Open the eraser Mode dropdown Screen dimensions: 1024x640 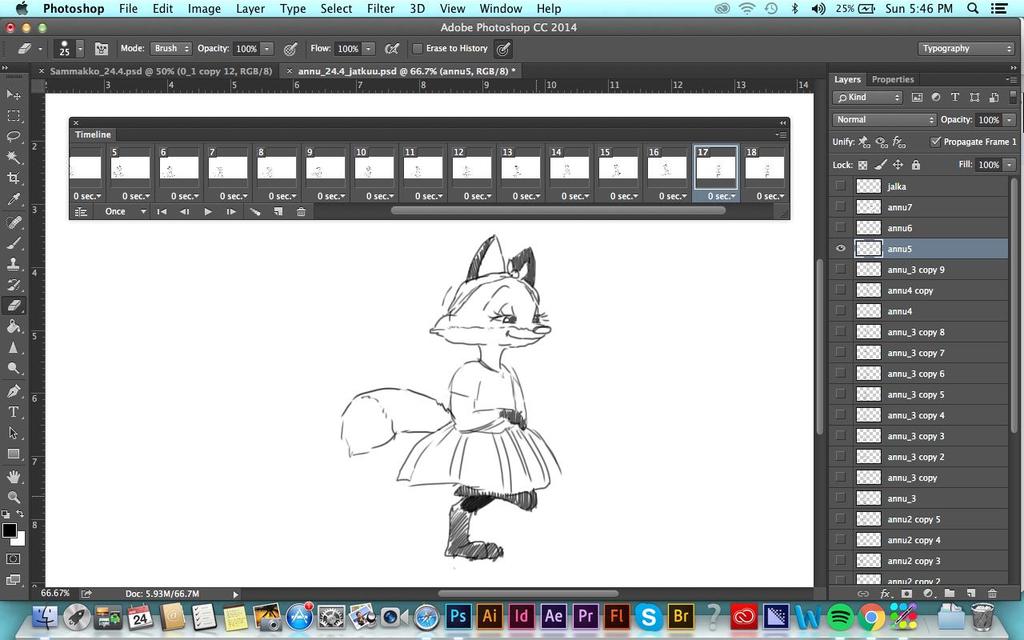click(x=171, y=48)
